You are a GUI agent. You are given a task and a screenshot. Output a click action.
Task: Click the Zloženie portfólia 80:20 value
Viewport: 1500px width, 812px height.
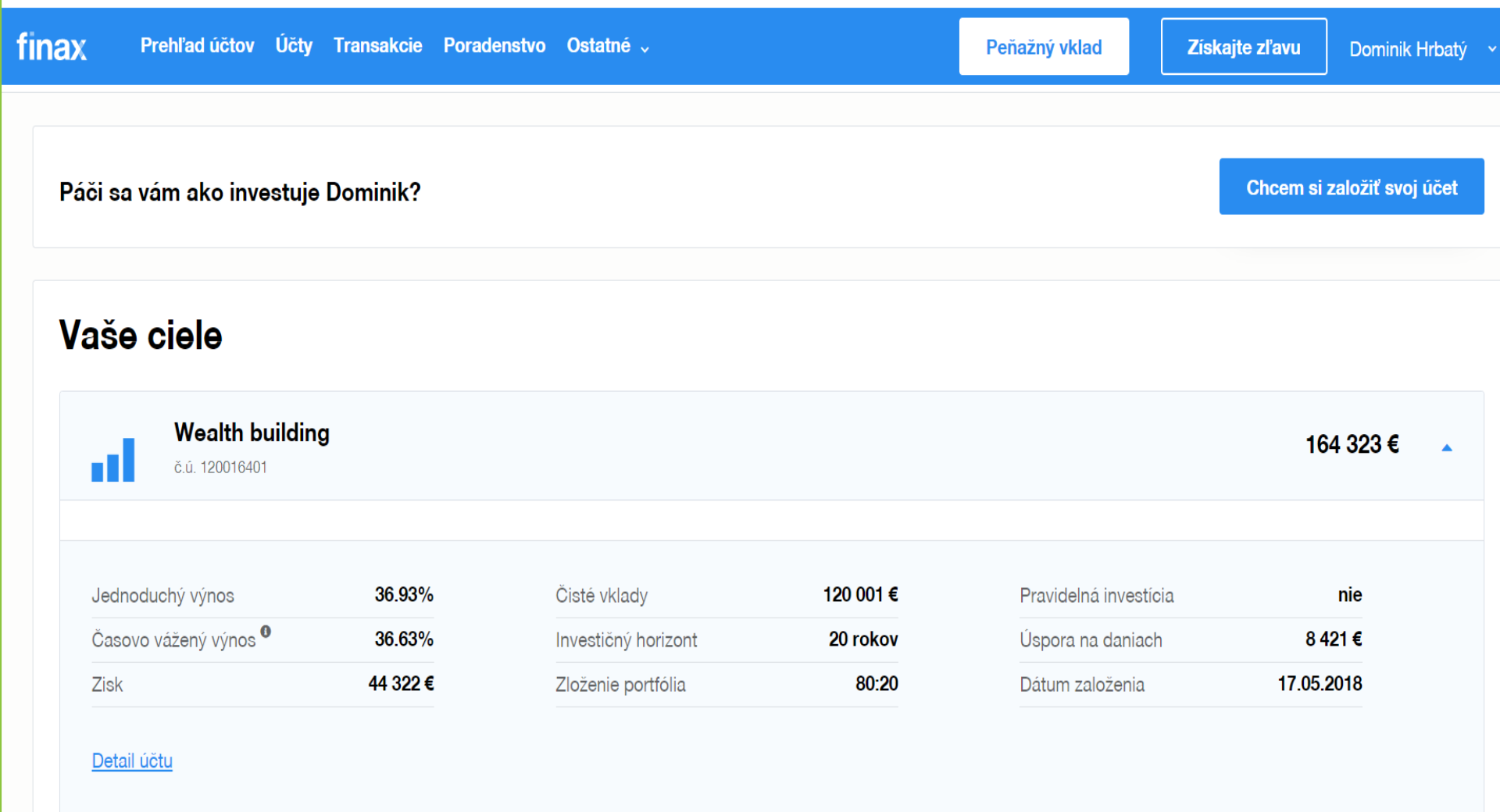click(x=876, y=684)
